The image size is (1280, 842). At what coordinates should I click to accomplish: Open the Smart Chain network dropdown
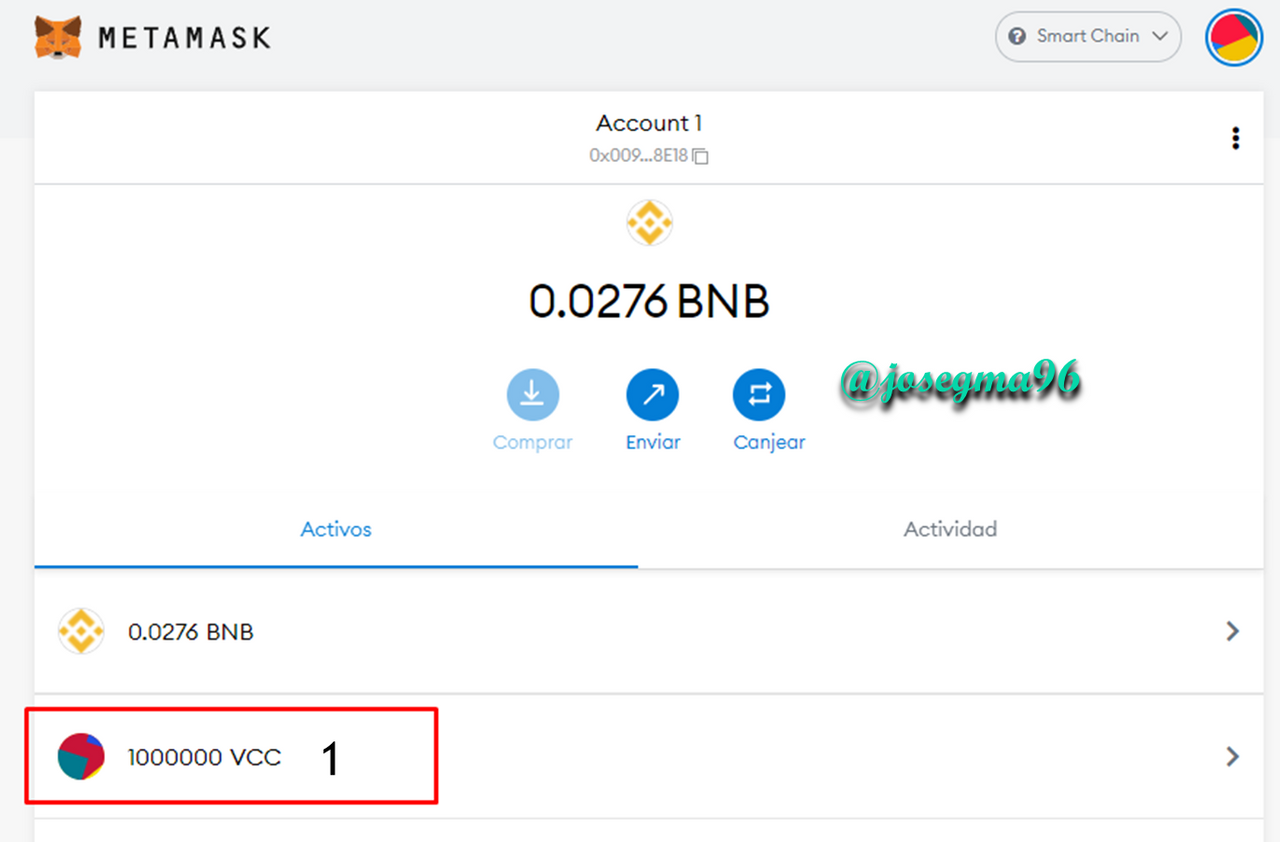[1088, 36]
